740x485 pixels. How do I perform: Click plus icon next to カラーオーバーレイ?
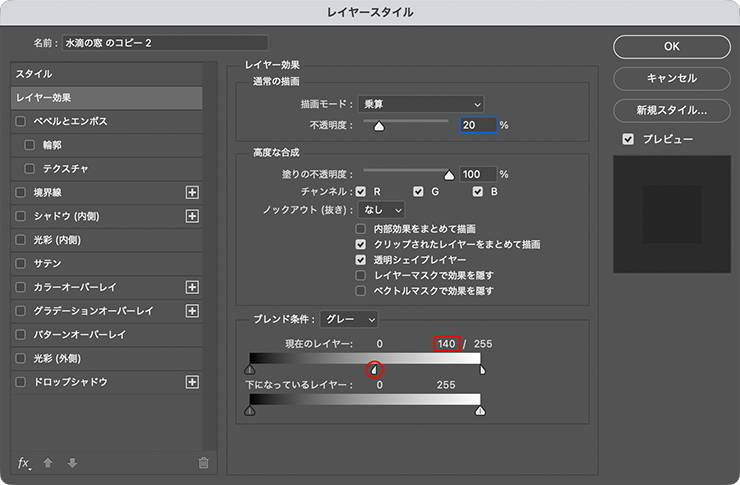point(193,287)
